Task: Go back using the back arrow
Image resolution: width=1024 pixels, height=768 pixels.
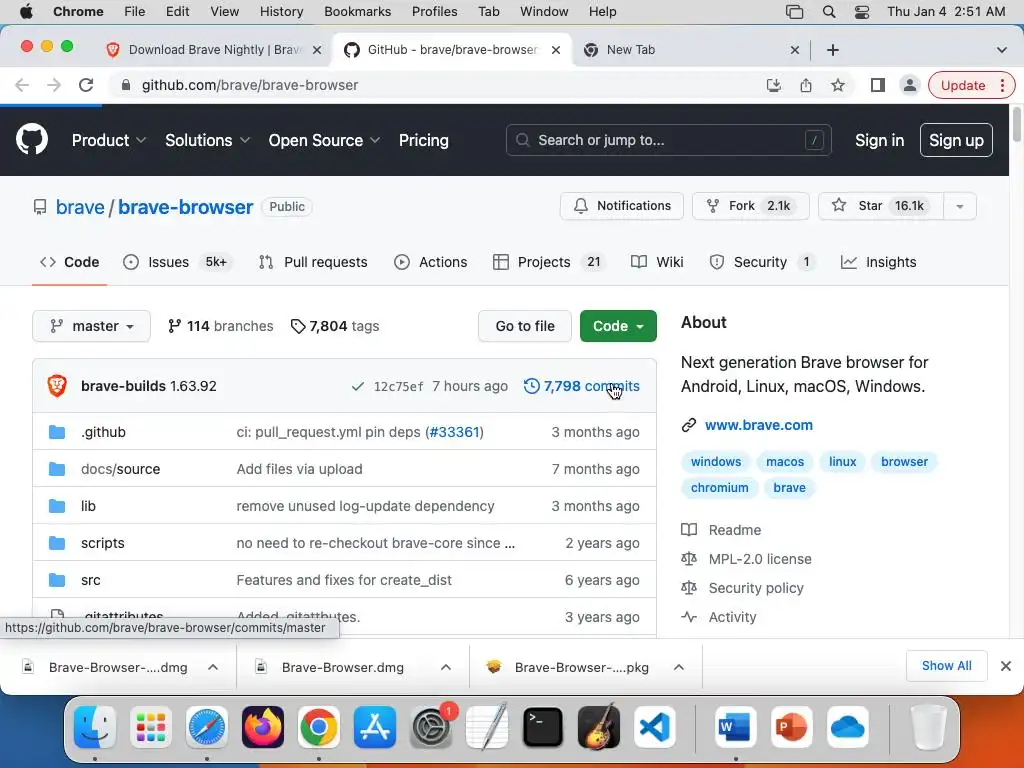Action: point(22,85)
